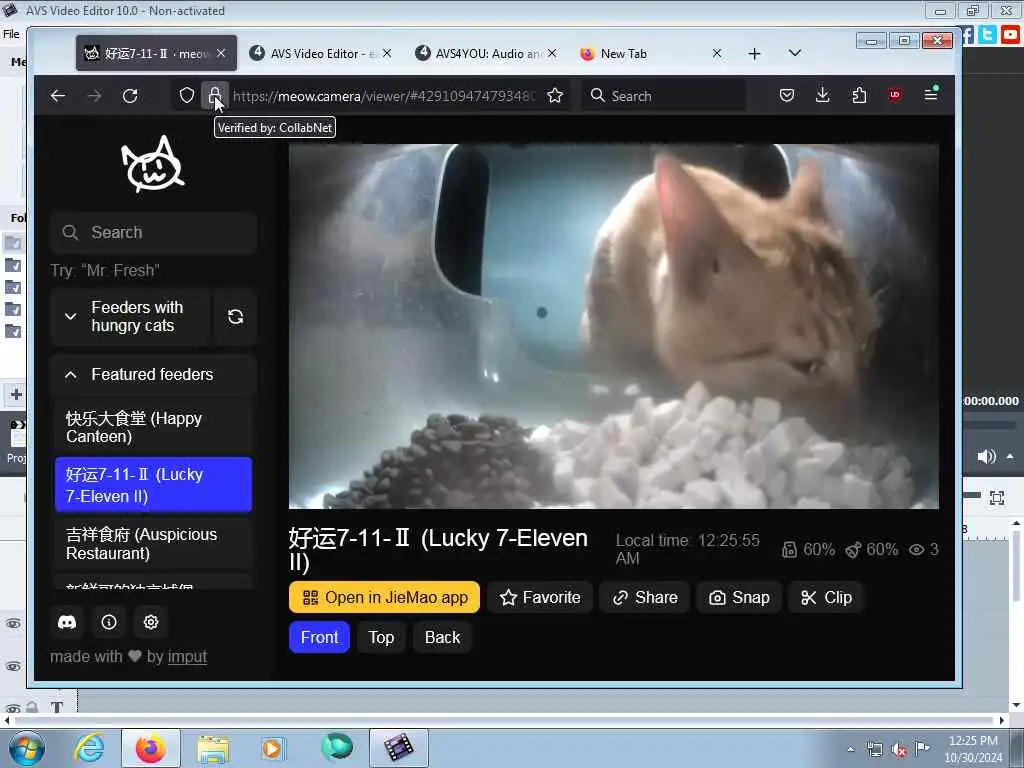The image size is (1024, 768).
Task: Click the Snap button
Action: click(739, 598)
